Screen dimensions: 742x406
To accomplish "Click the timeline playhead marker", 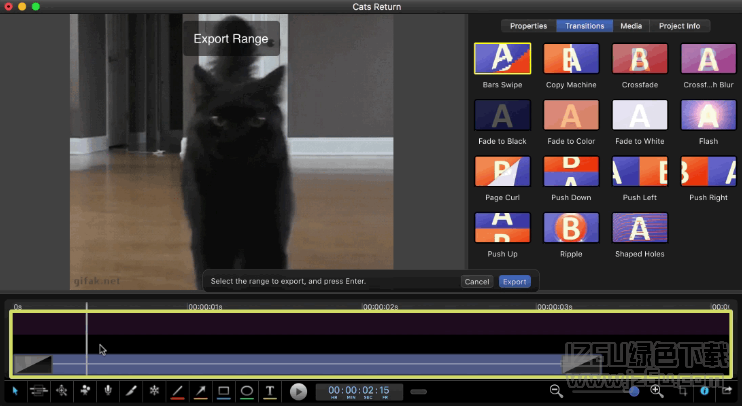I will pos(87,339).
